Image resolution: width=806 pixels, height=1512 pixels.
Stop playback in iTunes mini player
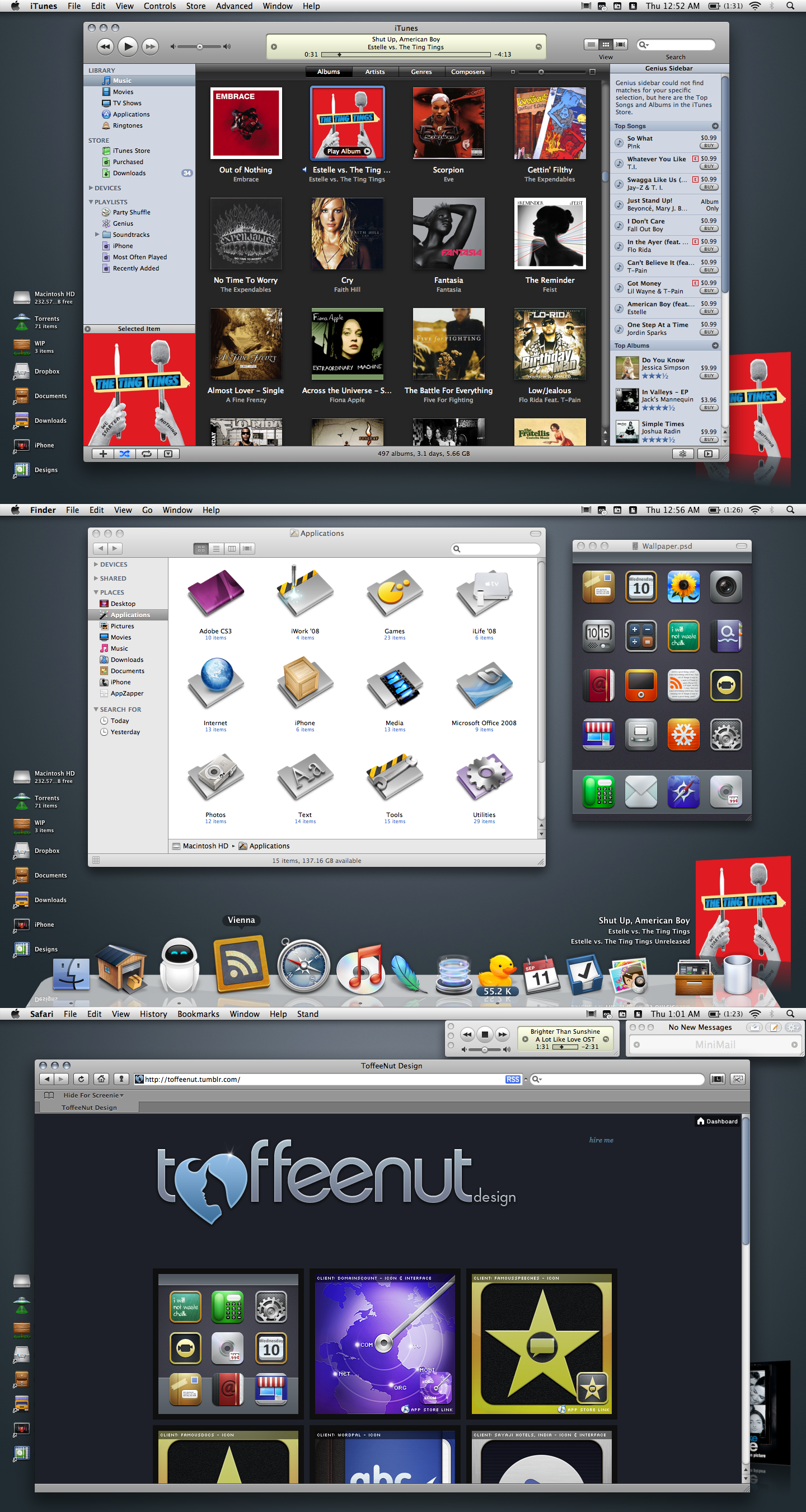pyautogui.click(x=485, y=1034)
